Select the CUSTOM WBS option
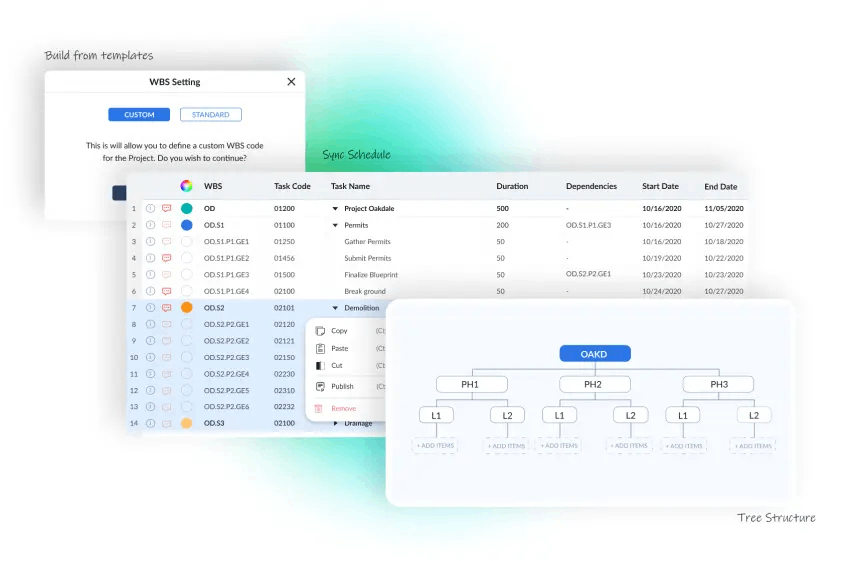This screenshot has width=860, height=561. 139,115
